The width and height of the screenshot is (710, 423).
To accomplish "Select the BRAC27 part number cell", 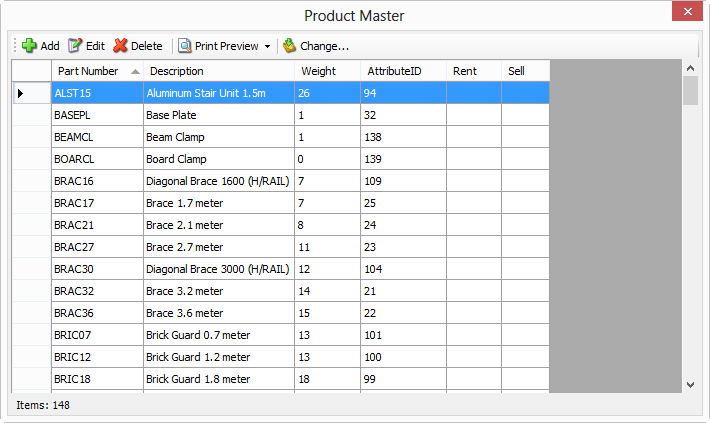I will click(97, 247).
